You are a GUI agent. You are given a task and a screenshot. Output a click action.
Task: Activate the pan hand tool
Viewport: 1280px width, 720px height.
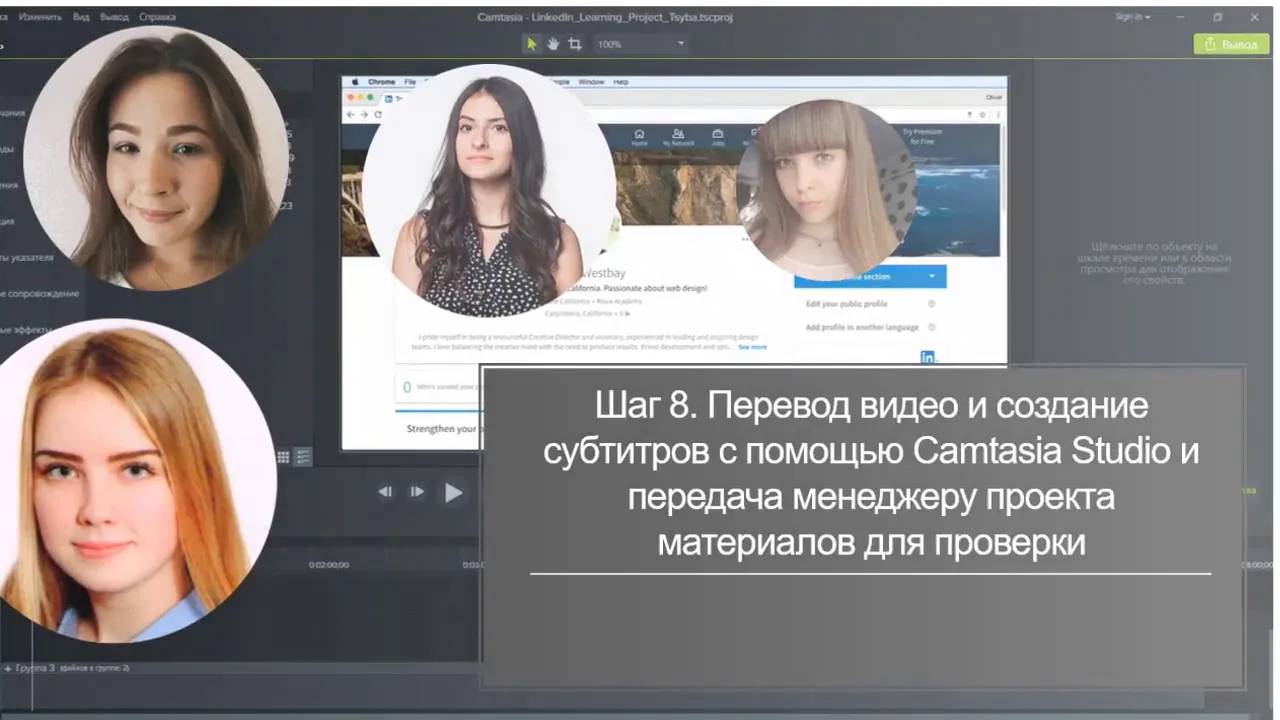tap(553, 44)
